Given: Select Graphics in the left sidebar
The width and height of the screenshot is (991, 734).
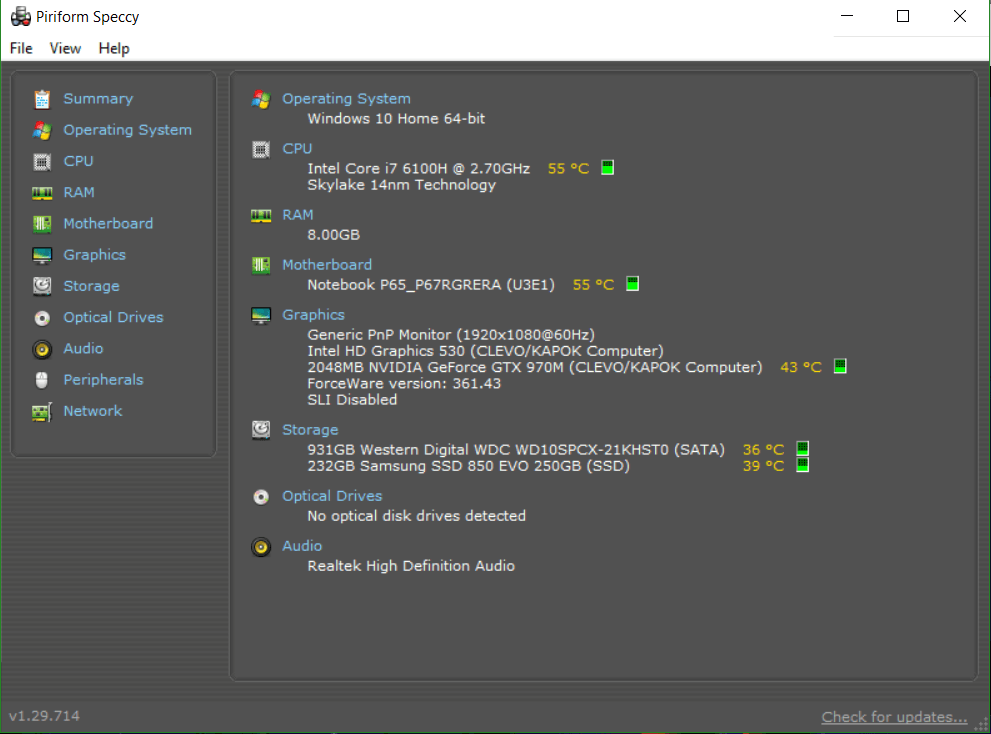Looking at the screenshot, I should (94, 255).
